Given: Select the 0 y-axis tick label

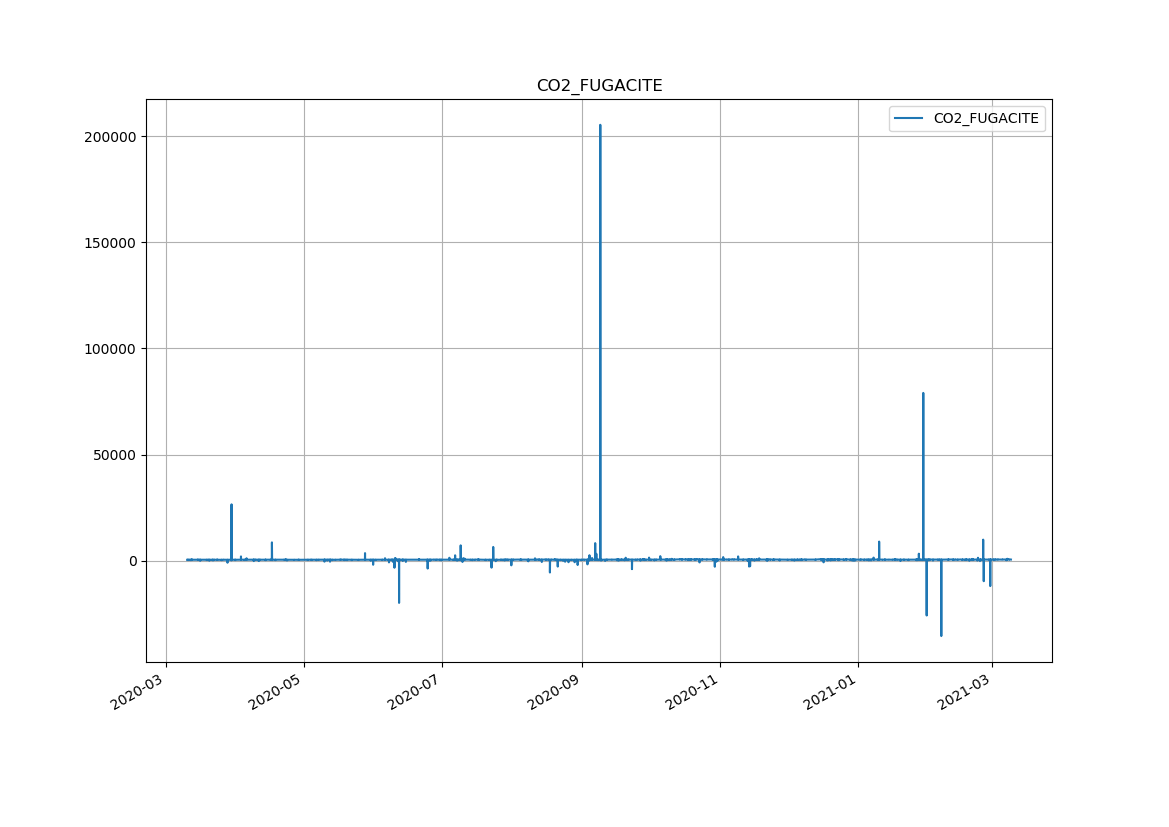Looking at the screenshot, I should click(131, 562).
